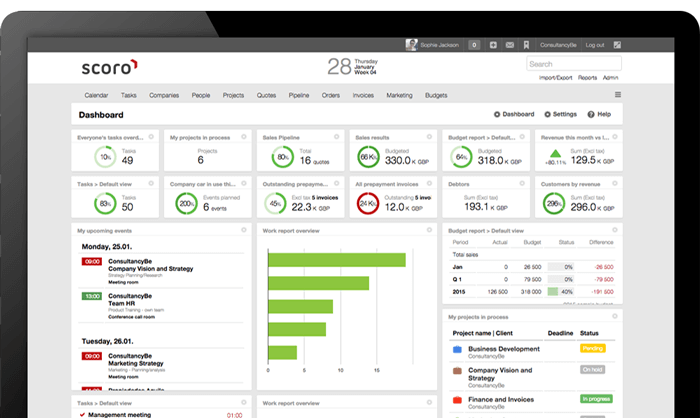Click the green In progress status badge
Viewport: 700px width, 418px height.
click(596, 399)
